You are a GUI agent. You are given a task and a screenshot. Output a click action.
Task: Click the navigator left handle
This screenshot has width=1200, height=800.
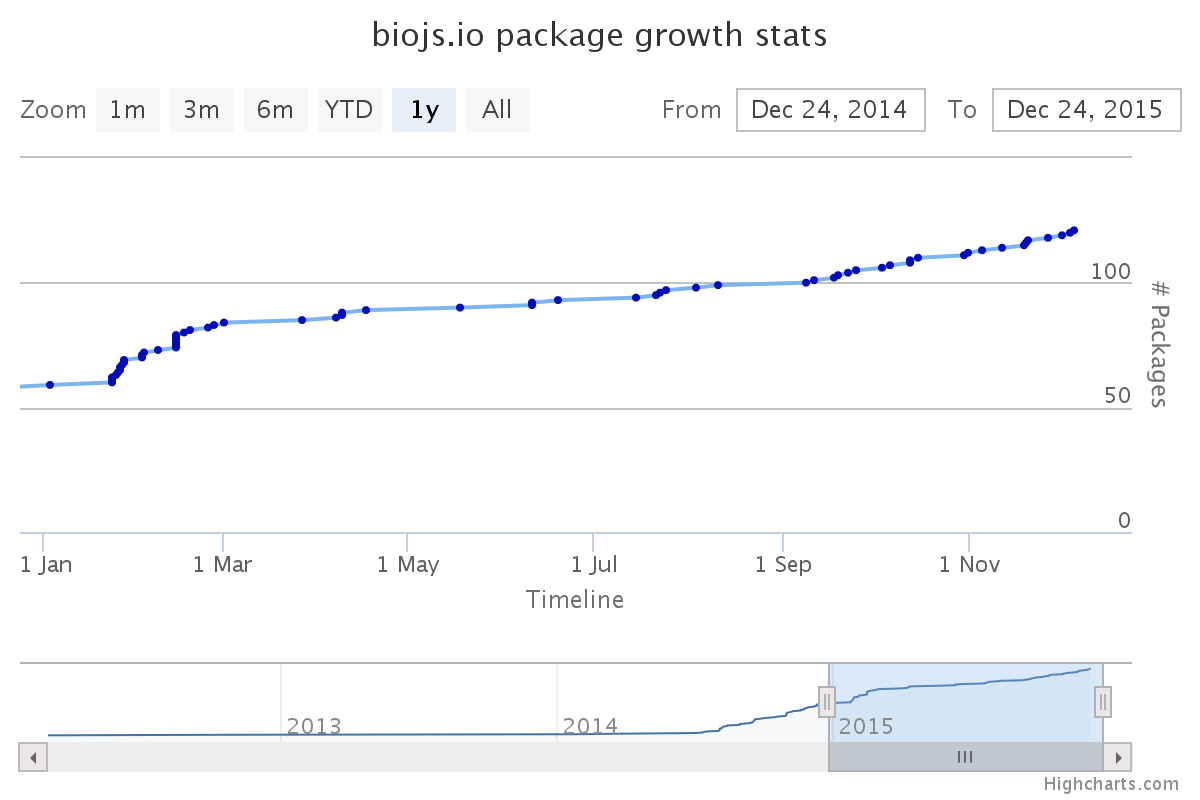coord(827,702)
